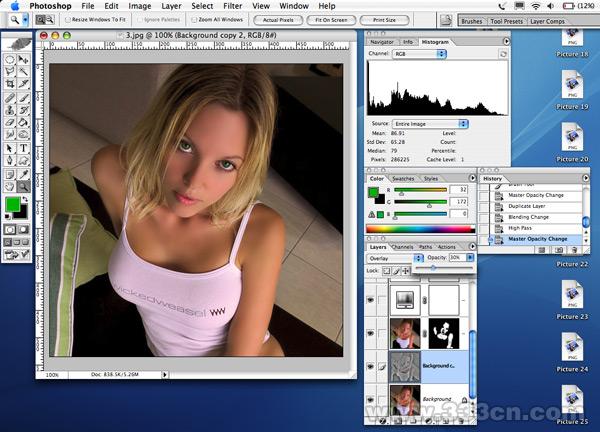The image size is (600, 432).
Task: Hide the Background layer using eye icon
Action: 371,400
